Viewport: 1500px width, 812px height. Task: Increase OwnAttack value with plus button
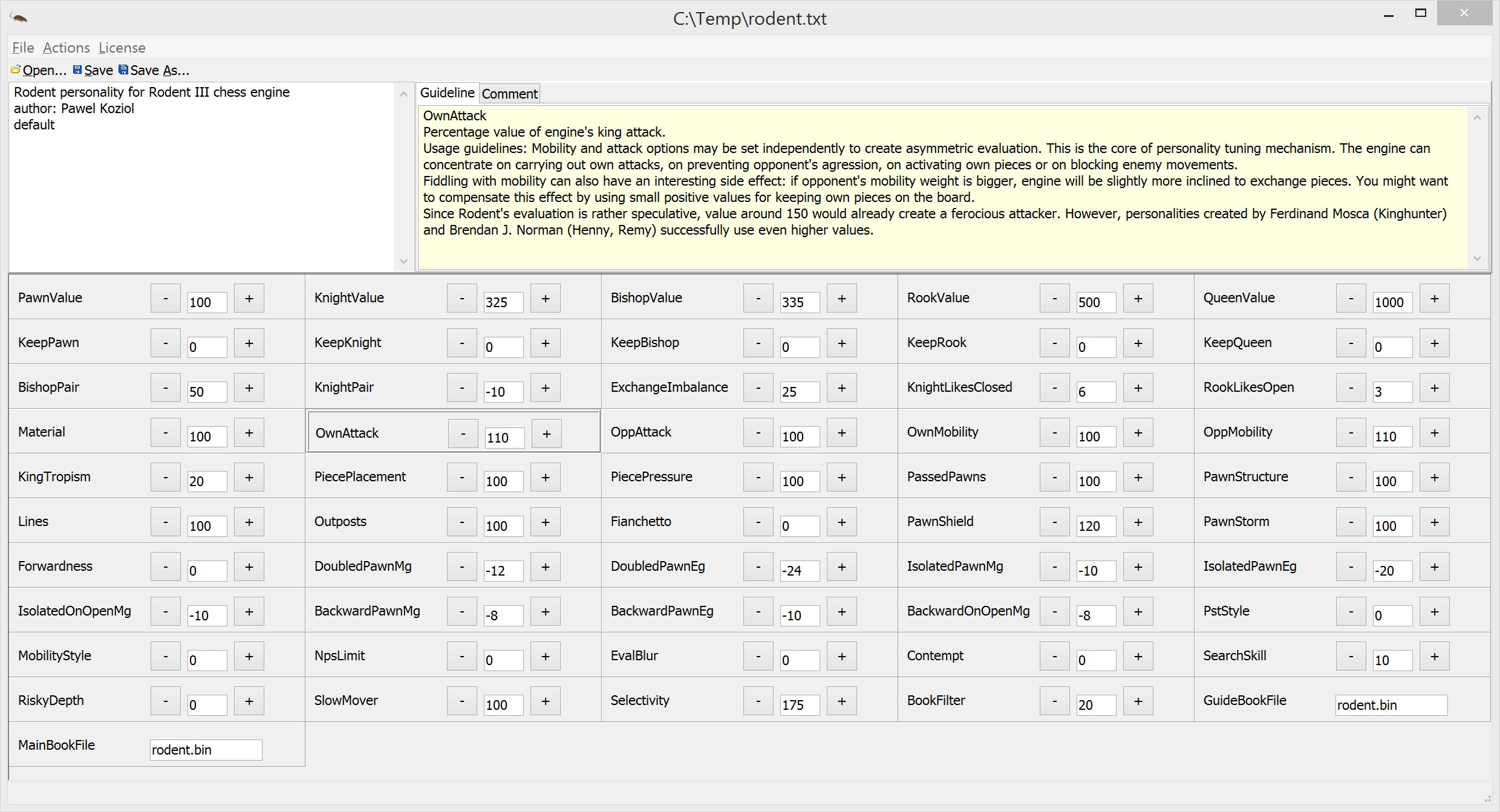546,434
